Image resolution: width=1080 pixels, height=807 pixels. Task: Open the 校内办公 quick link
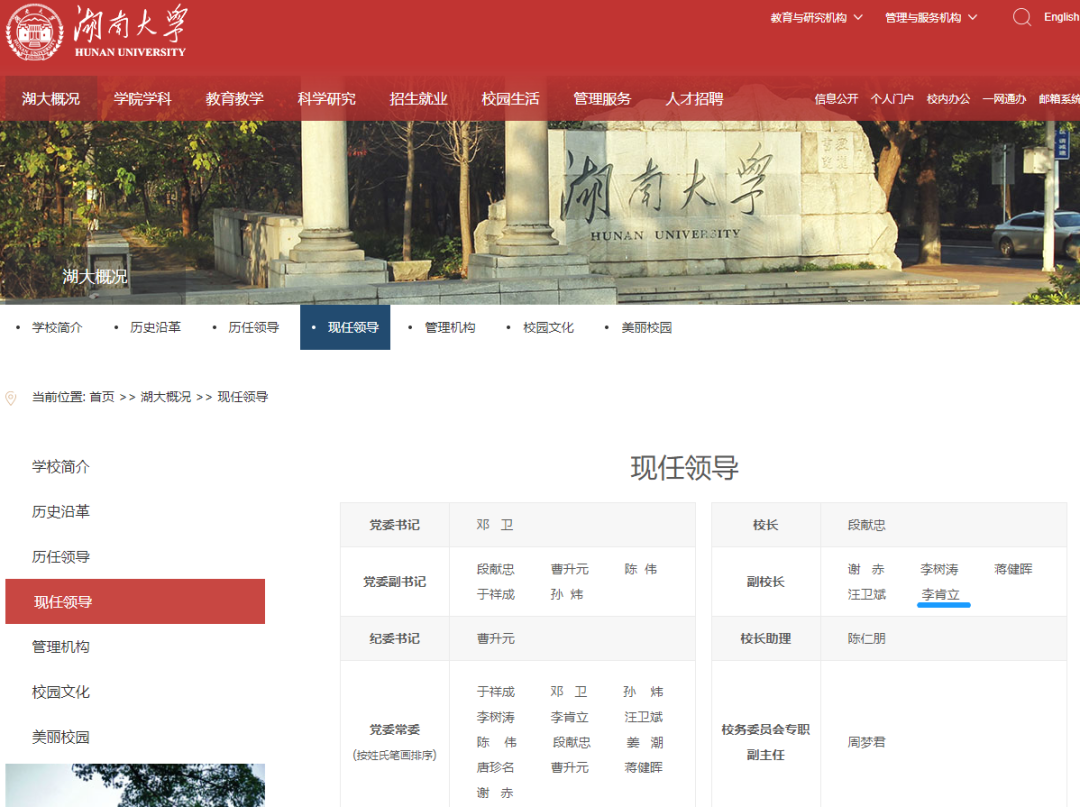[x=948, y=99]
